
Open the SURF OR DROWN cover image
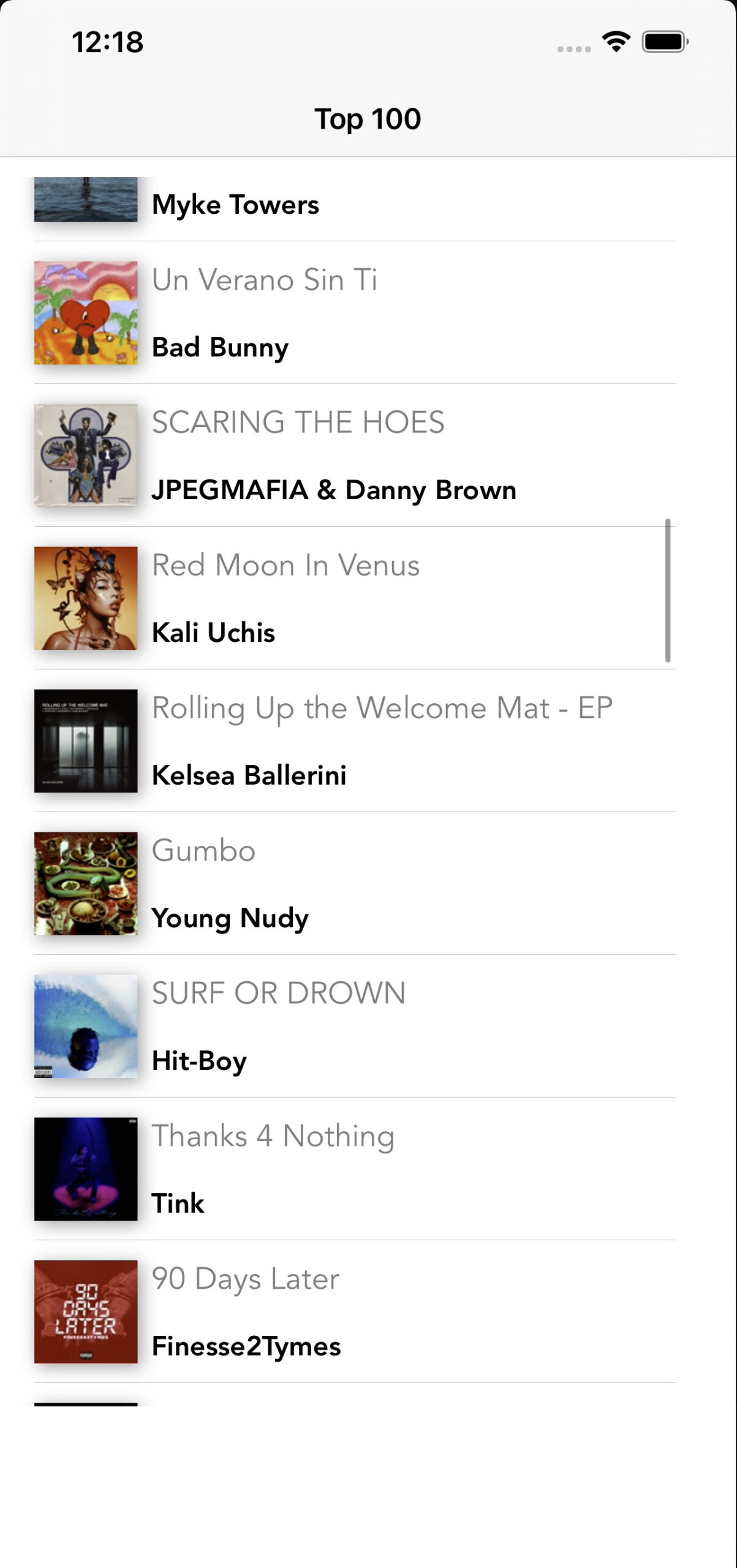[x=86, y=1026]
